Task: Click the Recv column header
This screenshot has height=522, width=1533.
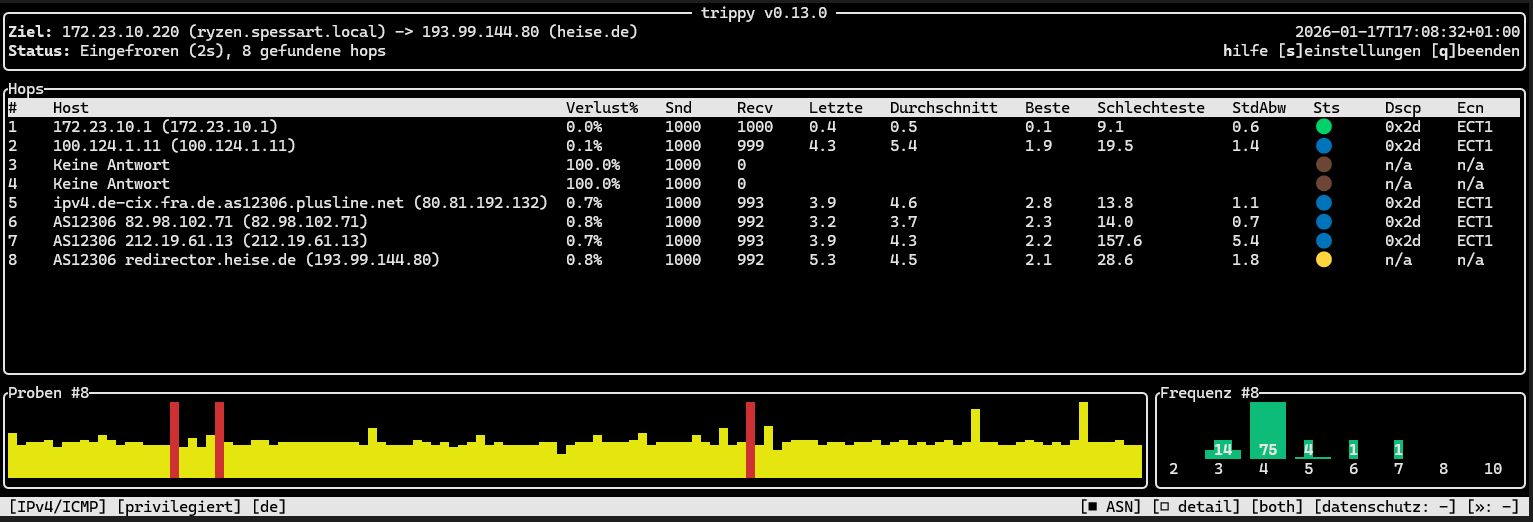Action: coord(755,108)
